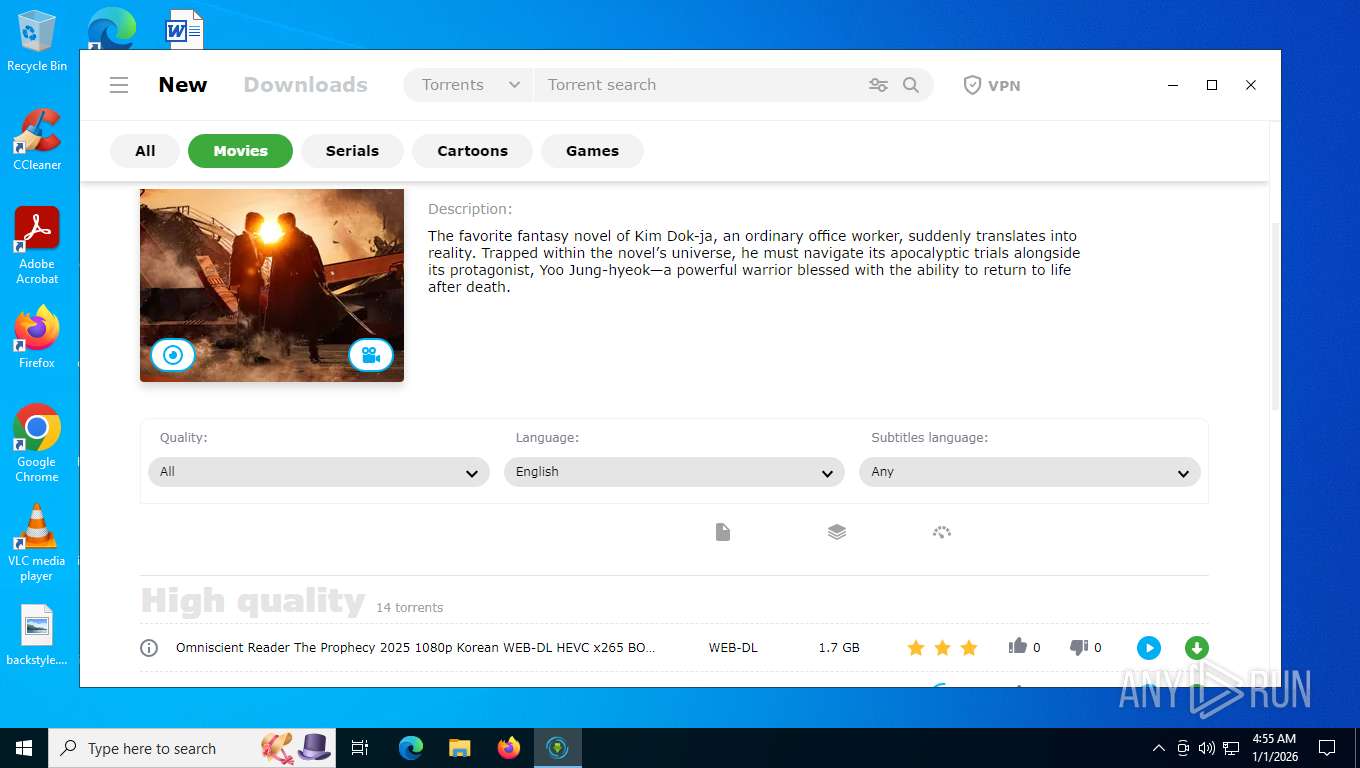Click the movie poster thumbnail
This screenshot has width=1360, height=768.
[272, 285]
